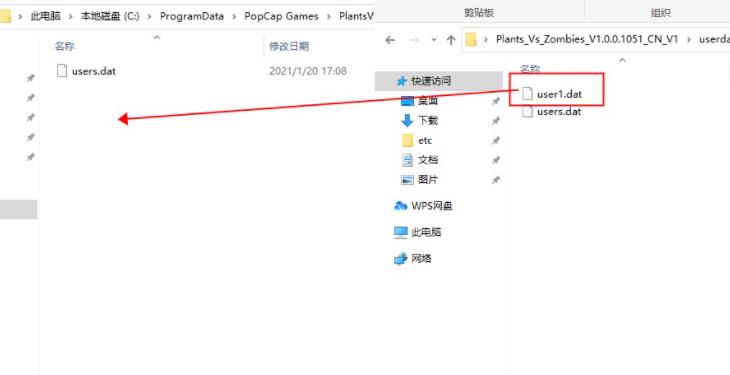Sort by 名称 column in left window
The image size is (730, 375).
click(x=65, y=46)
